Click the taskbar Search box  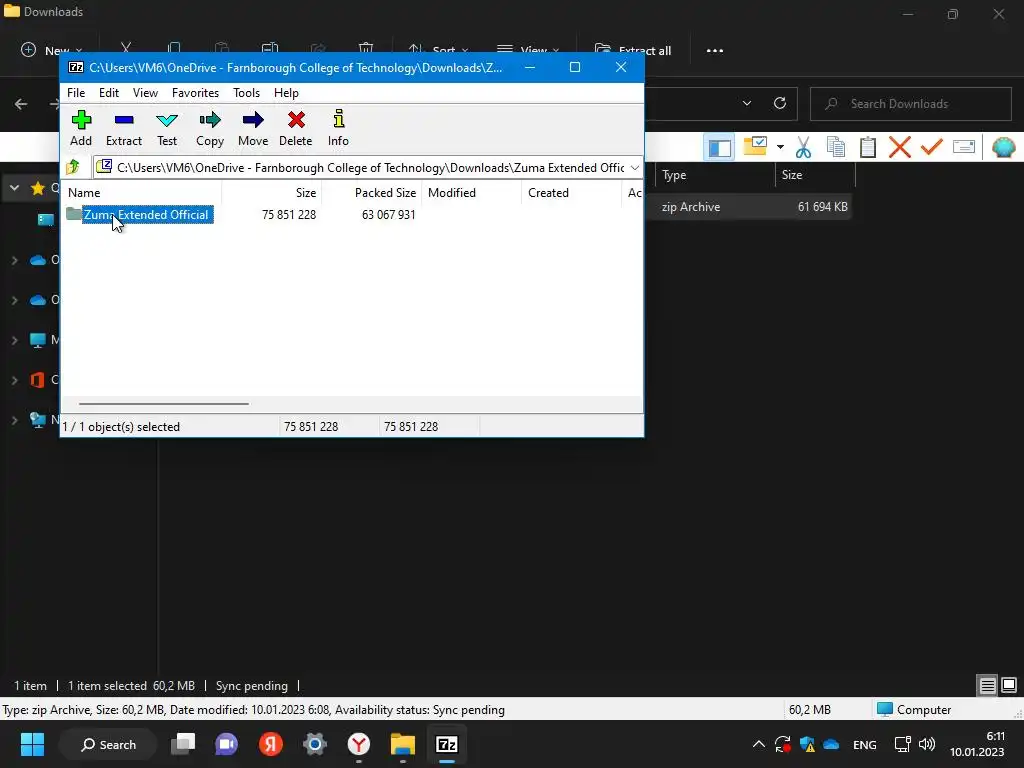pyautogui.click(x=108, y=744)
